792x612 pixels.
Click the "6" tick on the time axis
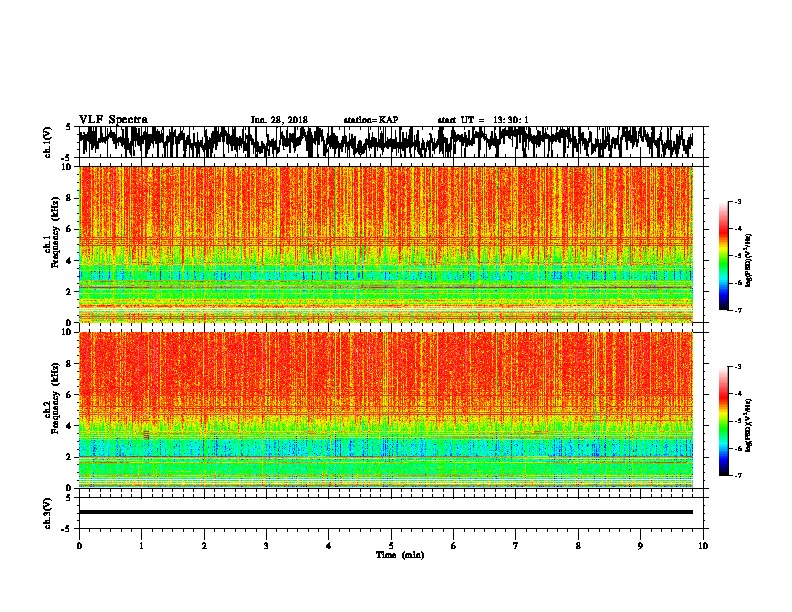[454, 546]
